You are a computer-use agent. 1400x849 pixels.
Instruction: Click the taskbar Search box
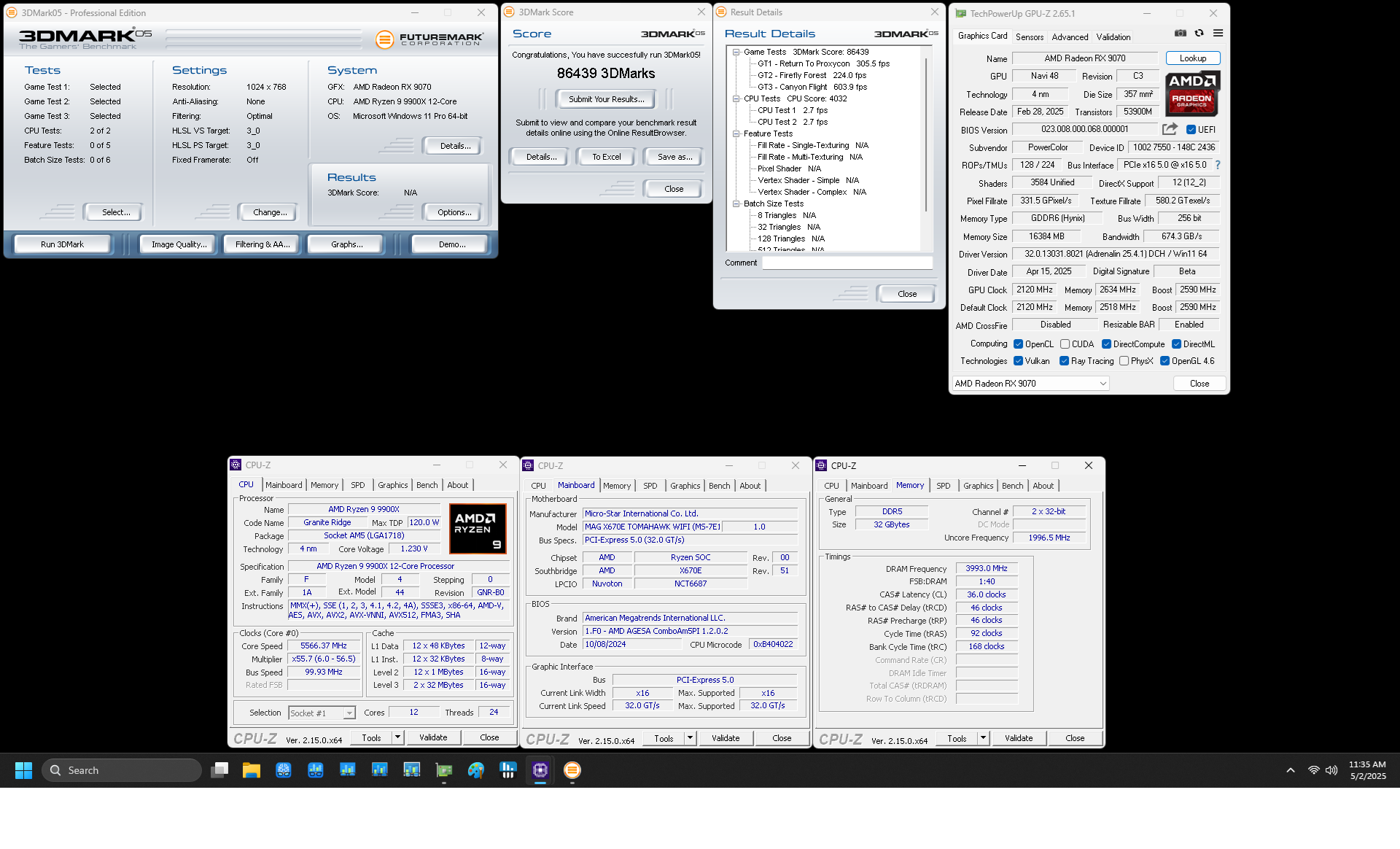pyautogui.click(x=121, y=770)
